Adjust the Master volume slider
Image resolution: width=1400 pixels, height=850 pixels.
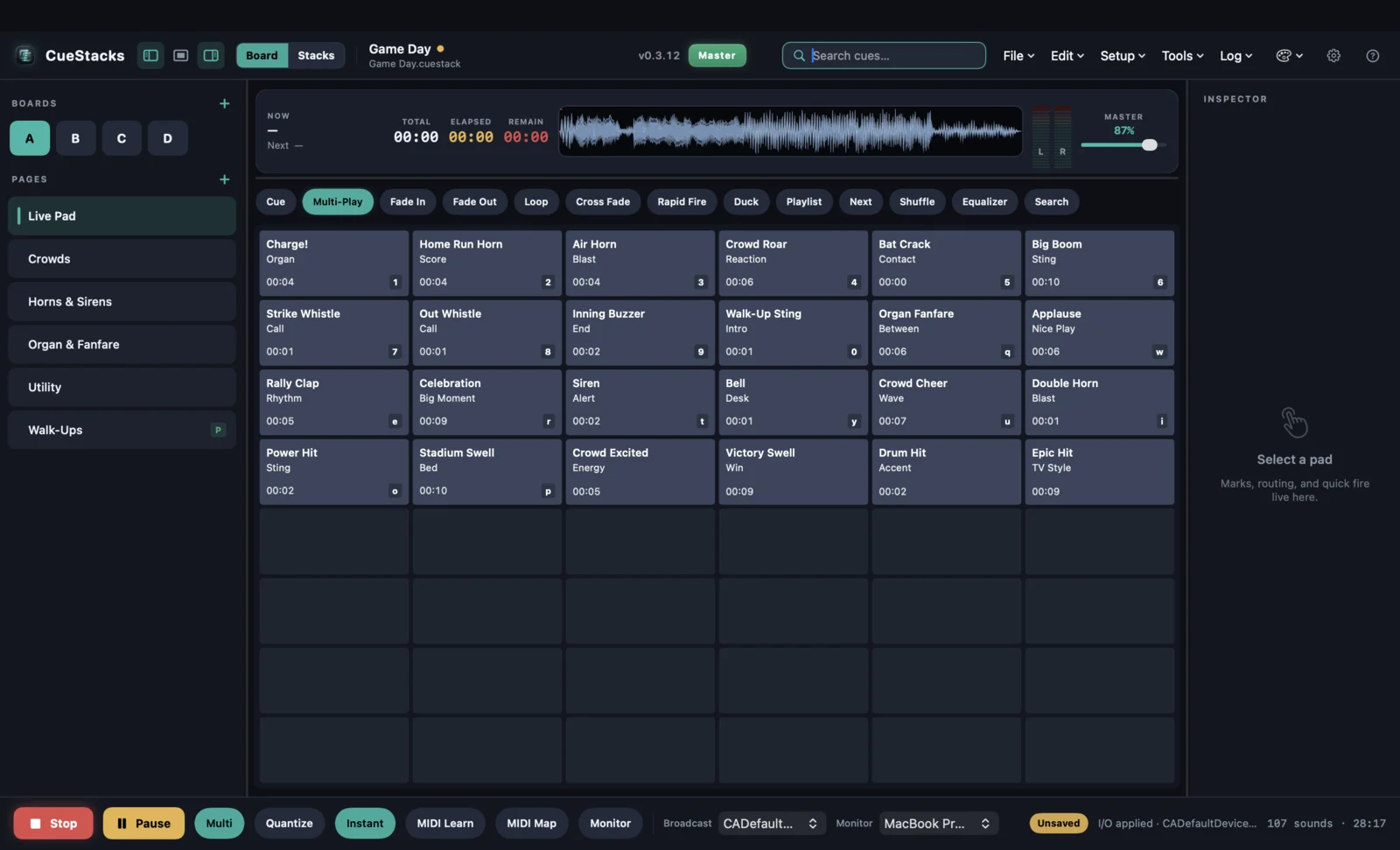[x=1123, y=145]
